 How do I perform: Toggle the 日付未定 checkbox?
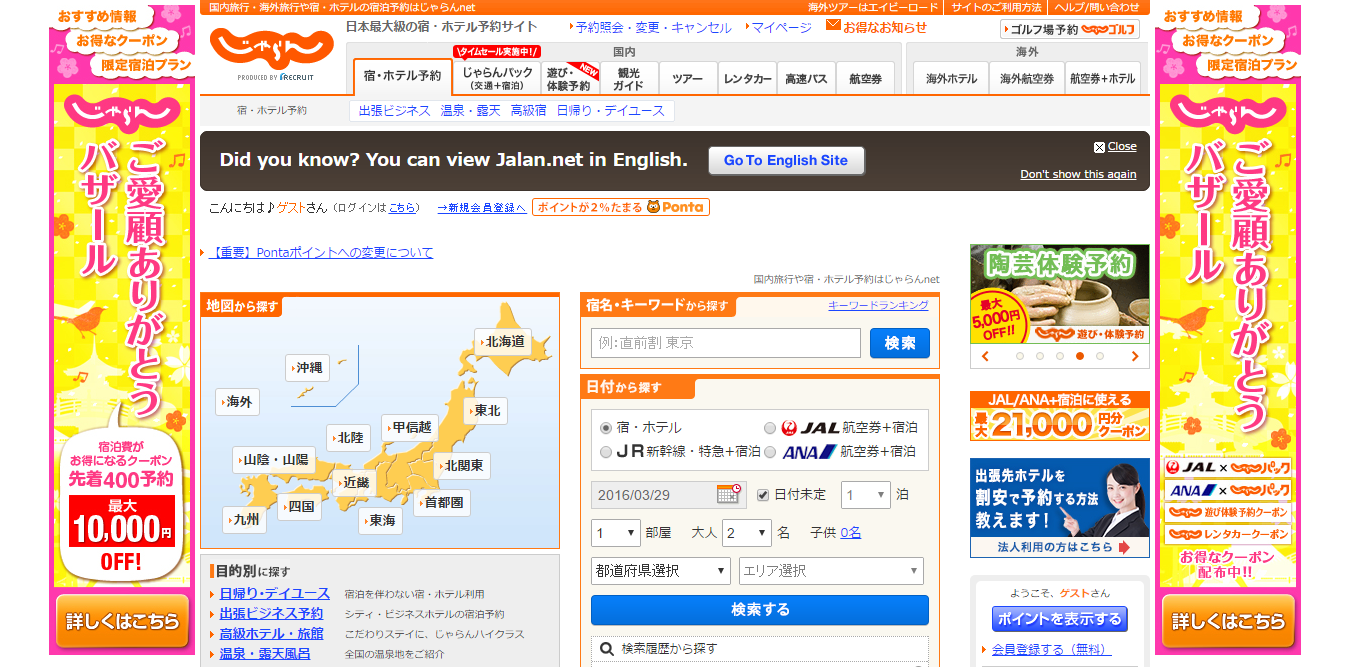tap(763, 494)
